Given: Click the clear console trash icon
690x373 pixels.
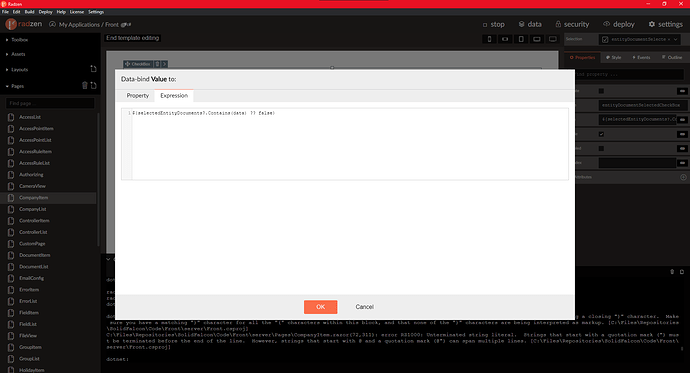Looking at the screenshot, I should click(672, 272).
